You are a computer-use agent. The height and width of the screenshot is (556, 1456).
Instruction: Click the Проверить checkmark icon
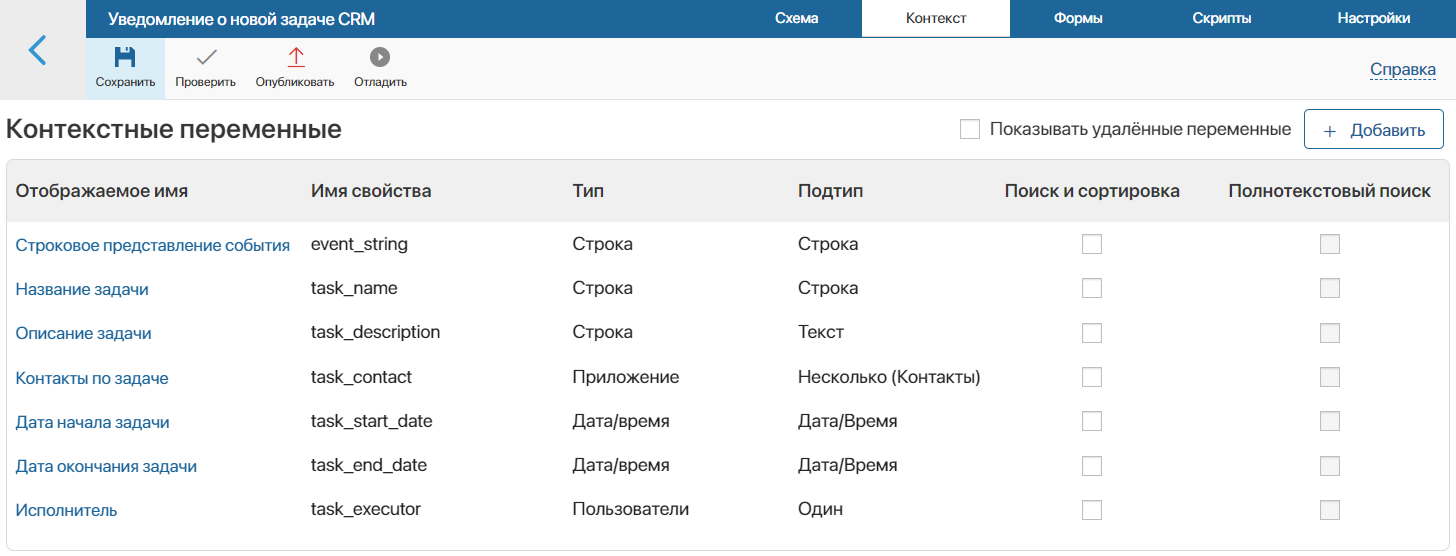point(206,57)
